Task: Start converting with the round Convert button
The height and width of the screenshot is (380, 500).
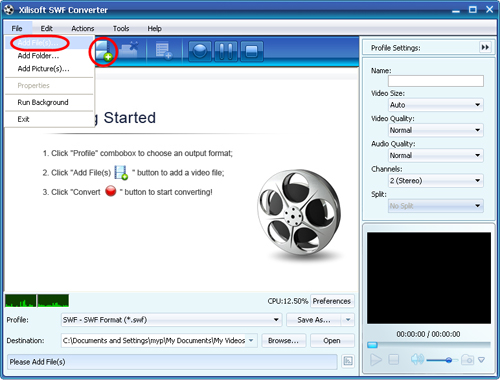Action: pyautogui.click(x=200, y=51)
